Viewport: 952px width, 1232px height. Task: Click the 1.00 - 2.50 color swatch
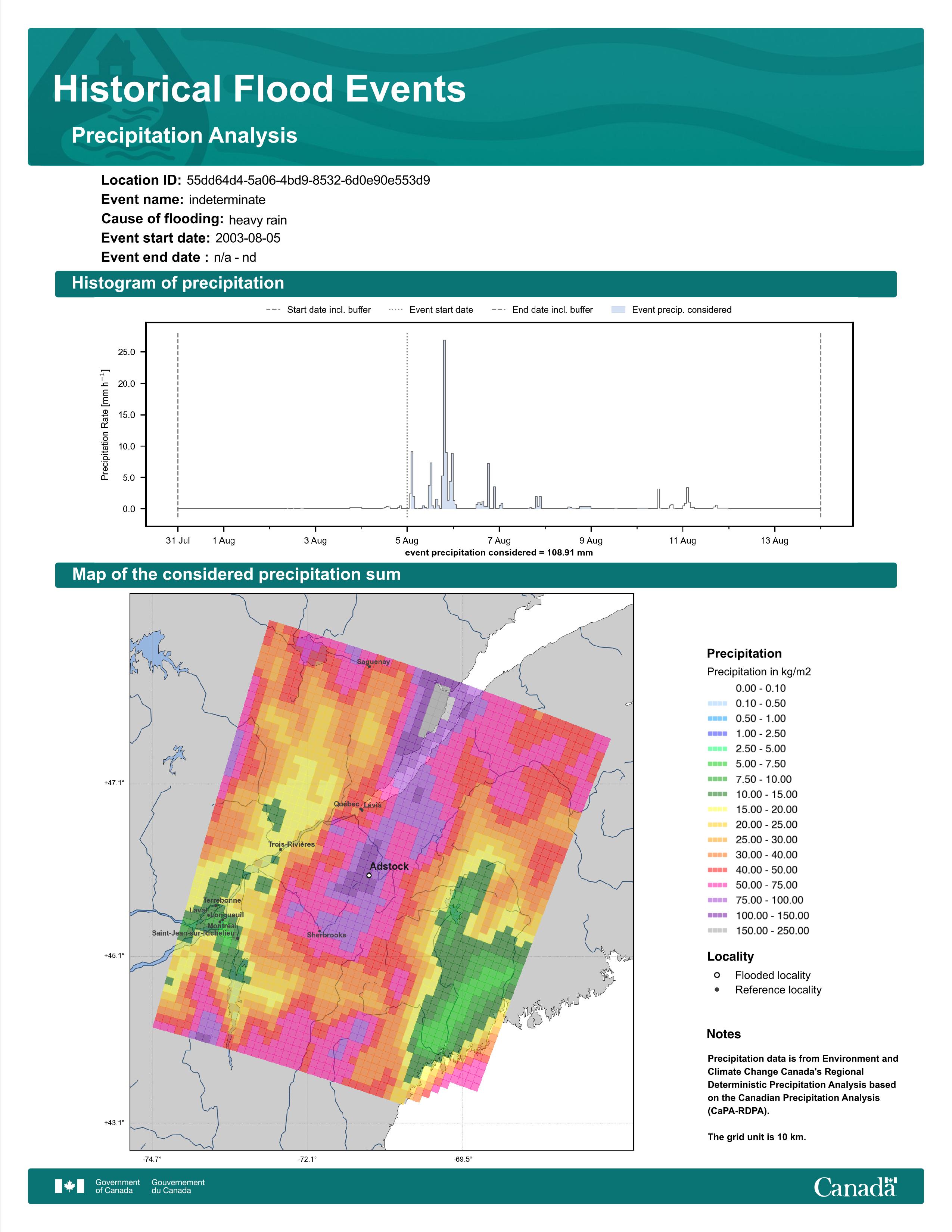tap(718, 734)
